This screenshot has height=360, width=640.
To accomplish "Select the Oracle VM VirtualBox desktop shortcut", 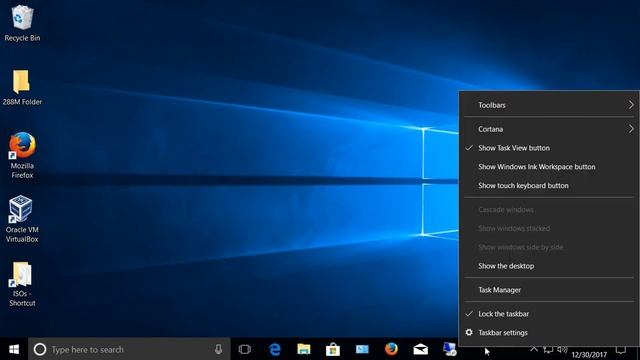I will point(22,219).
